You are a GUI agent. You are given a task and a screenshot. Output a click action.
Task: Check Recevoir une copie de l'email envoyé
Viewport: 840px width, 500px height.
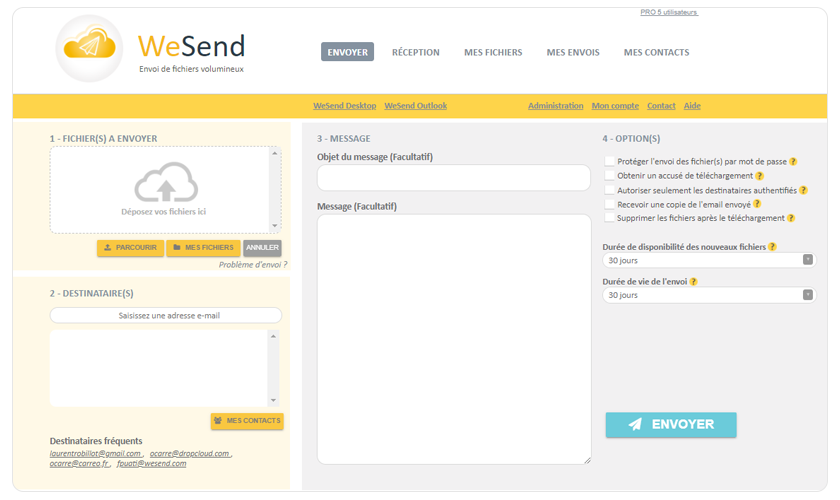609,204
